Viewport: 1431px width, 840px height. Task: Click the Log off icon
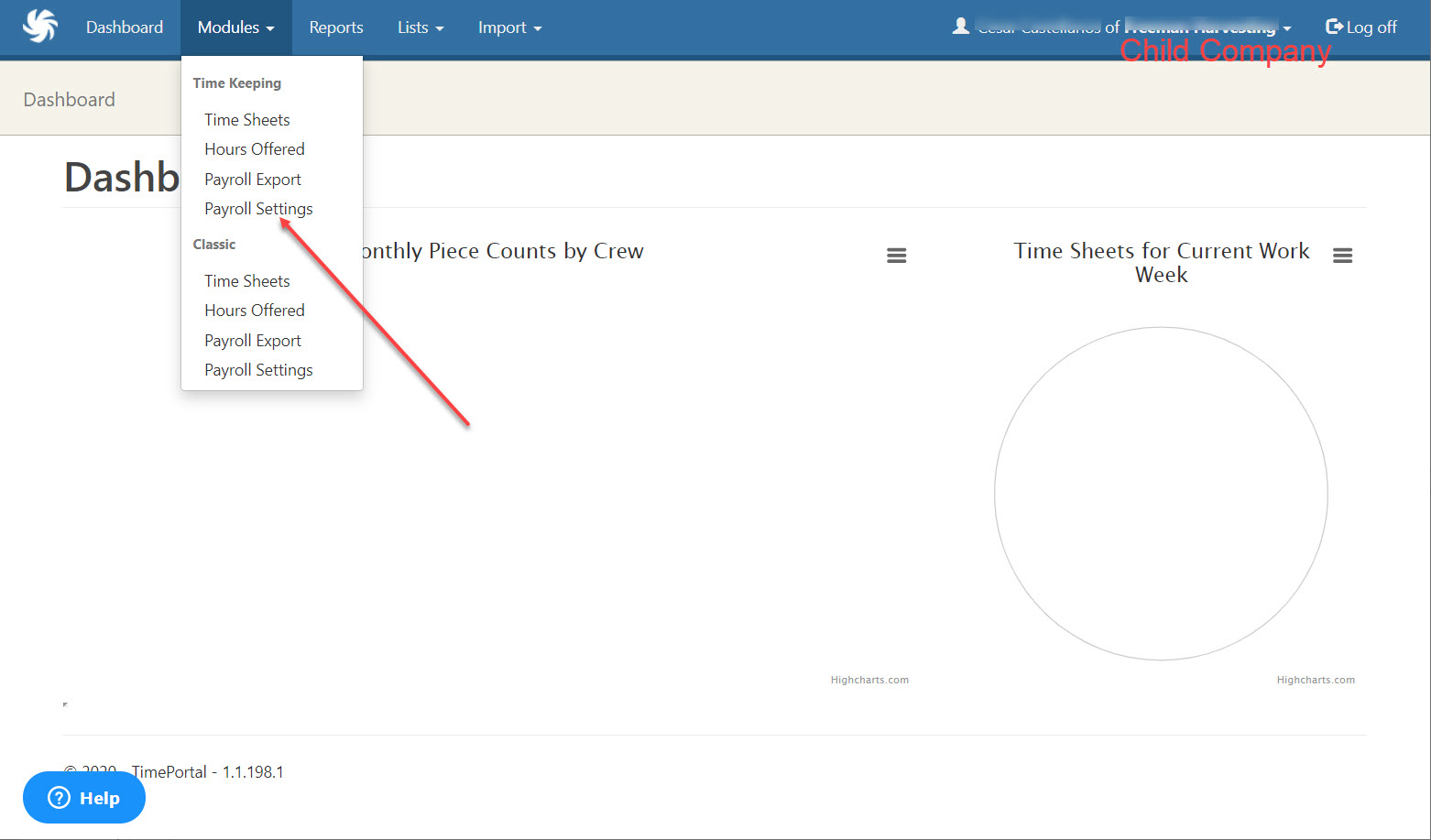tap(1335, 27)
